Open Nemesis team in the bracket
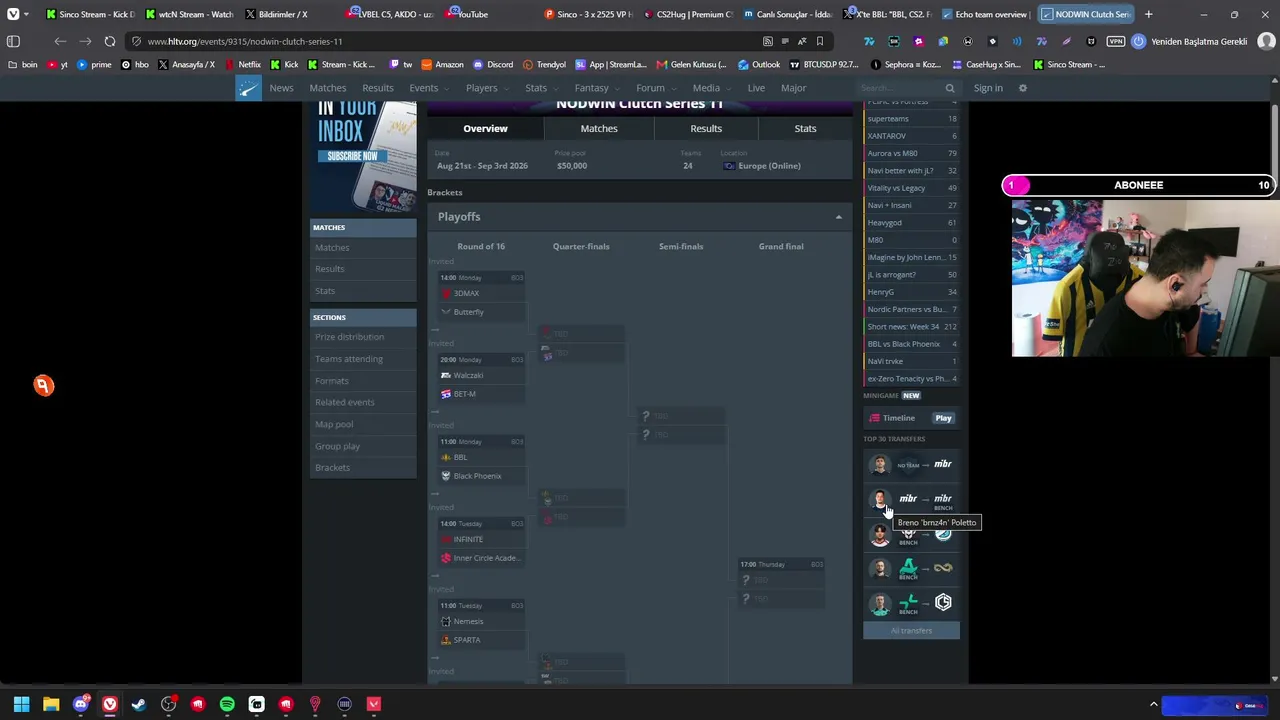1280x720 pixels. 468,621
